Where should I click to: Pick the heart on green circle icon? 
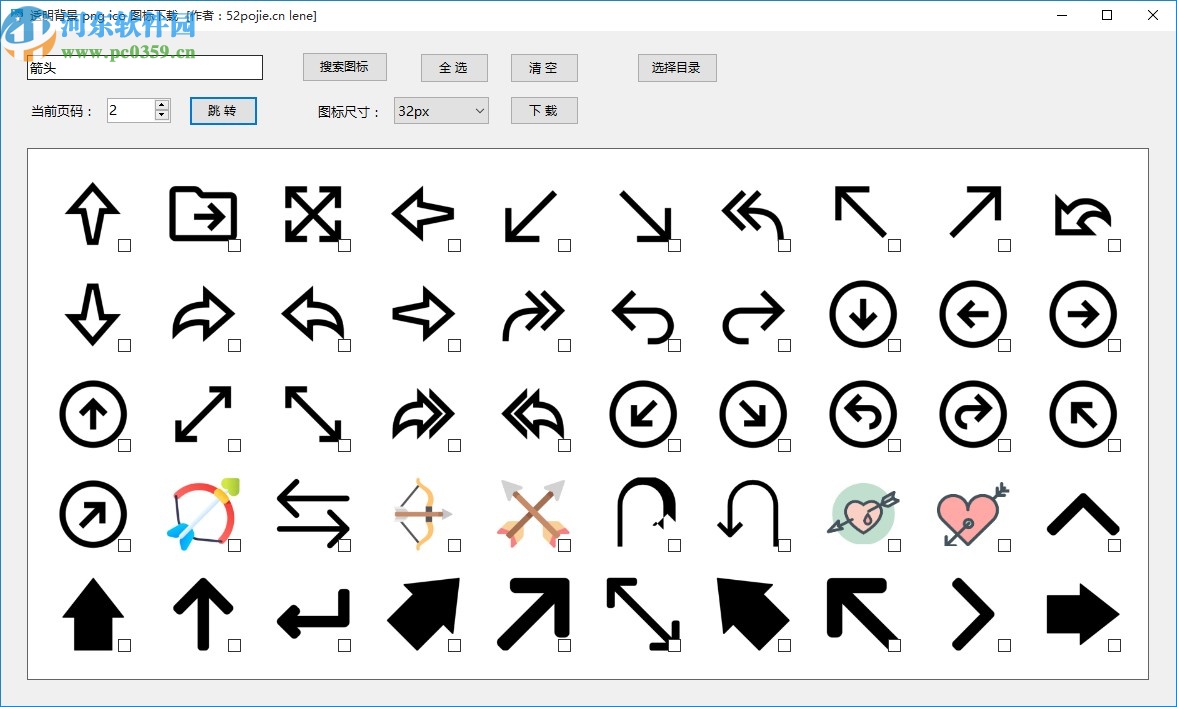click(x=863, y=514)
